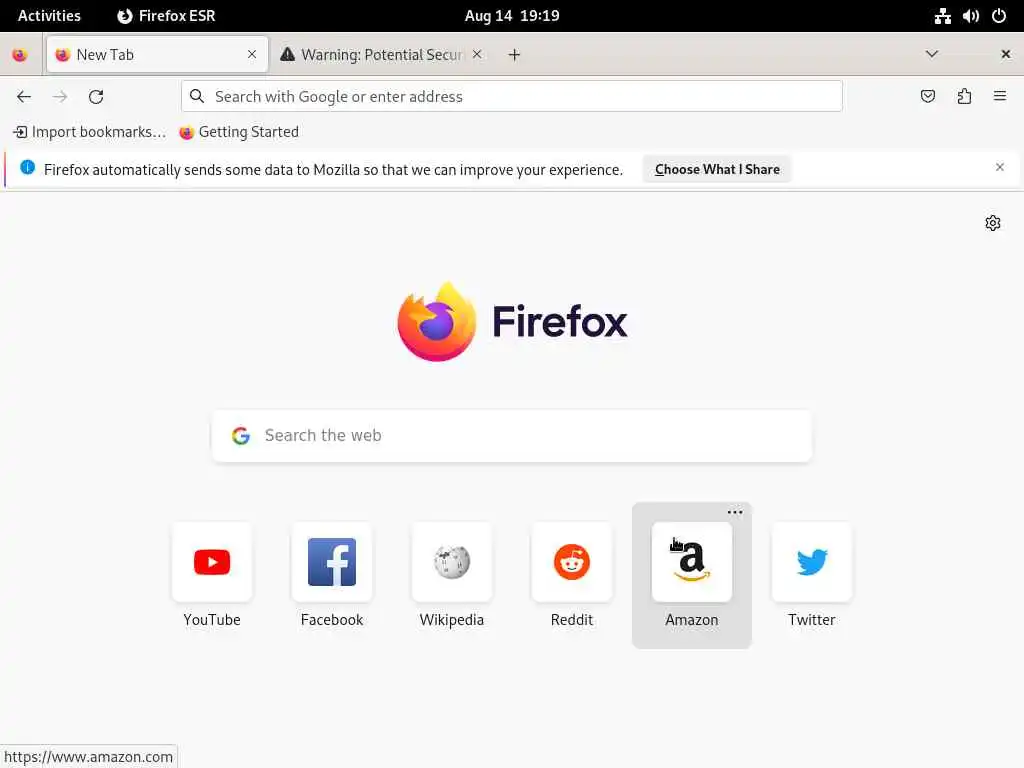1024x768 pixels.
Task: Open the clock and calendar panel
Action: coord(512,16)
